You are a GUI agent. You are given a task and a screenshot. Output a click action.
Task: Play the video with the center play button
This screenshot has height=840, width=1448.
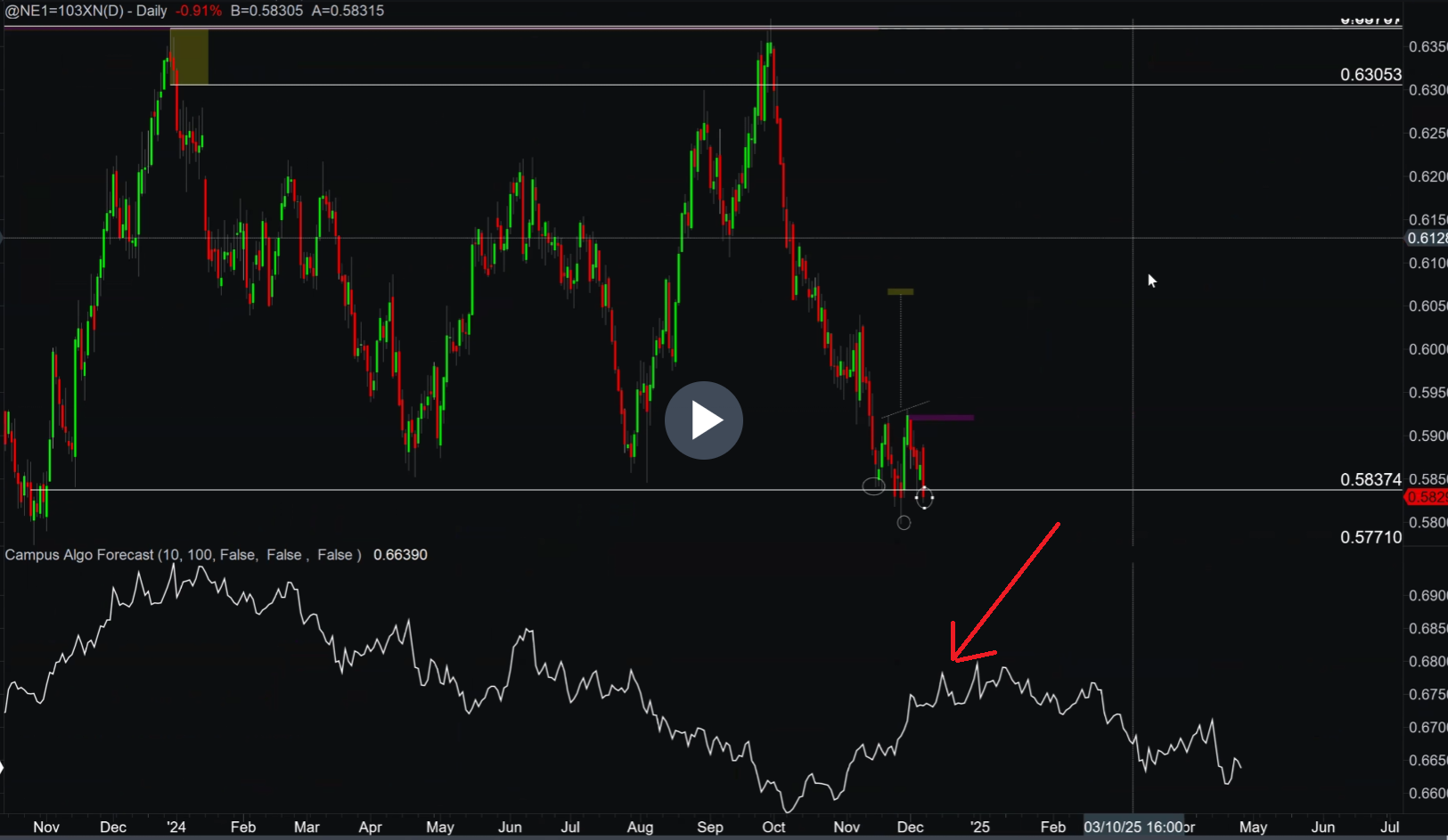[704, 420]
